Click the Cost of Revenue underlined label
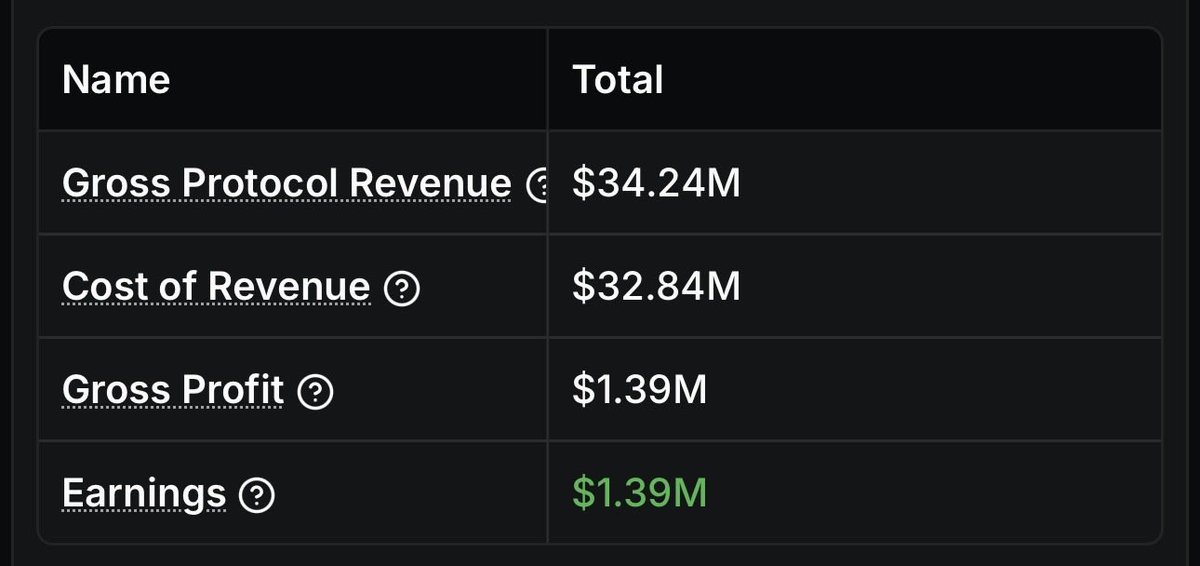 pos(216,288)
